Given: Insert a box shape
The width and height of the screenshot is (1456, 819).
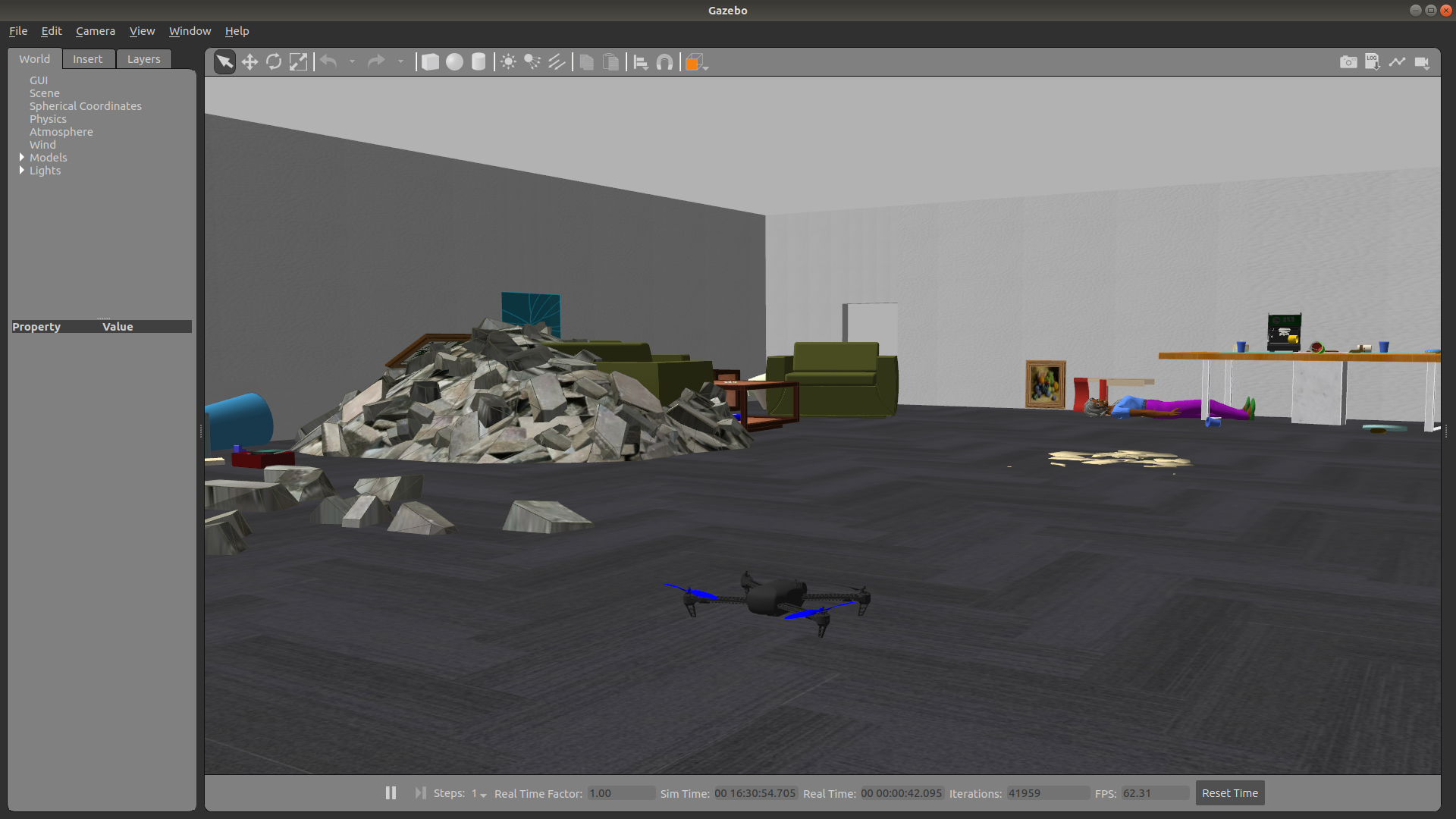Looking at the screenshot, I should (x=430, y=62).
